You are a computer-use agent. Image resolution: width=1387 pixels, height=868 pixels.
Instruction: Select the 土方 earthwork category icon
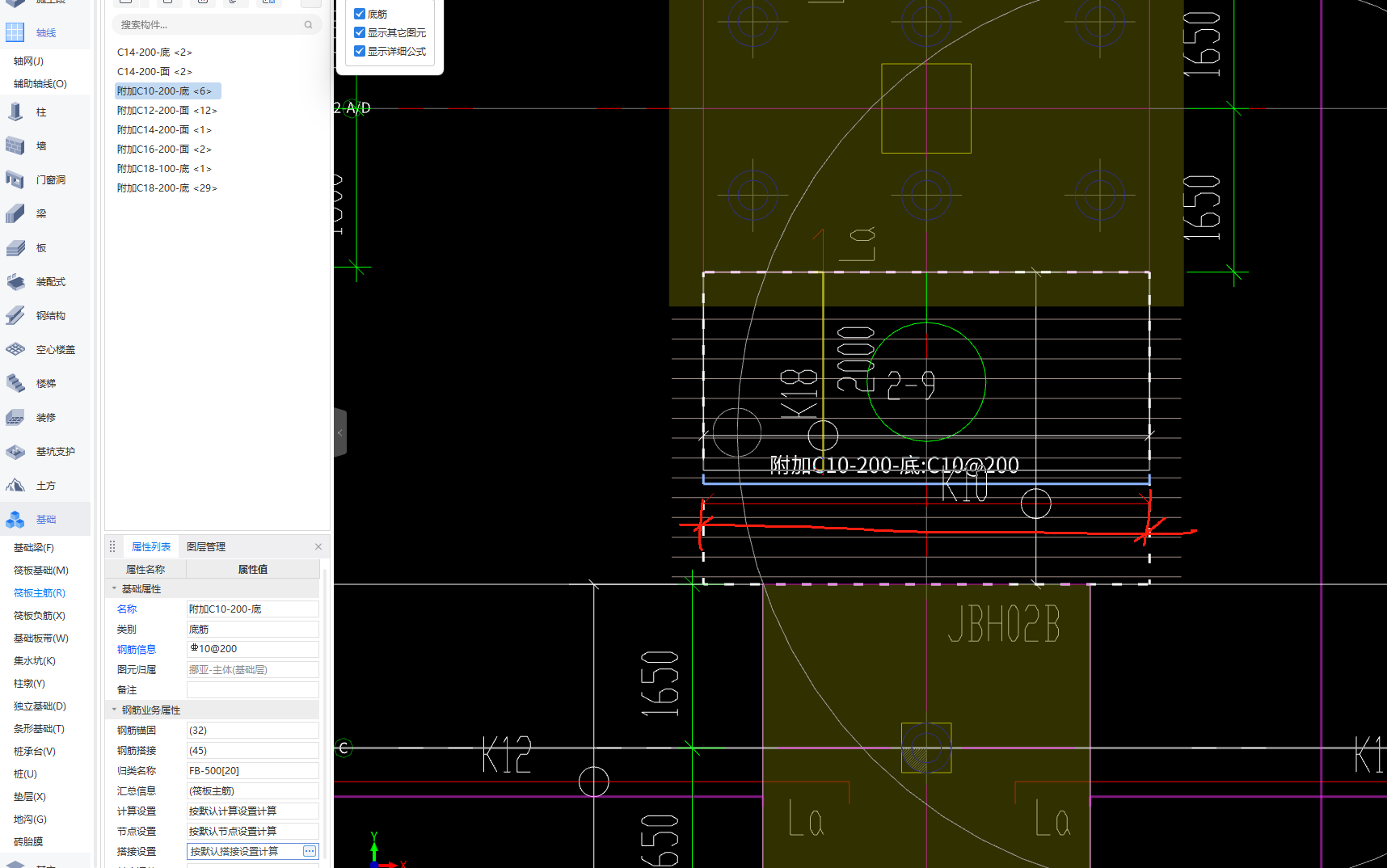pos(15,486)
